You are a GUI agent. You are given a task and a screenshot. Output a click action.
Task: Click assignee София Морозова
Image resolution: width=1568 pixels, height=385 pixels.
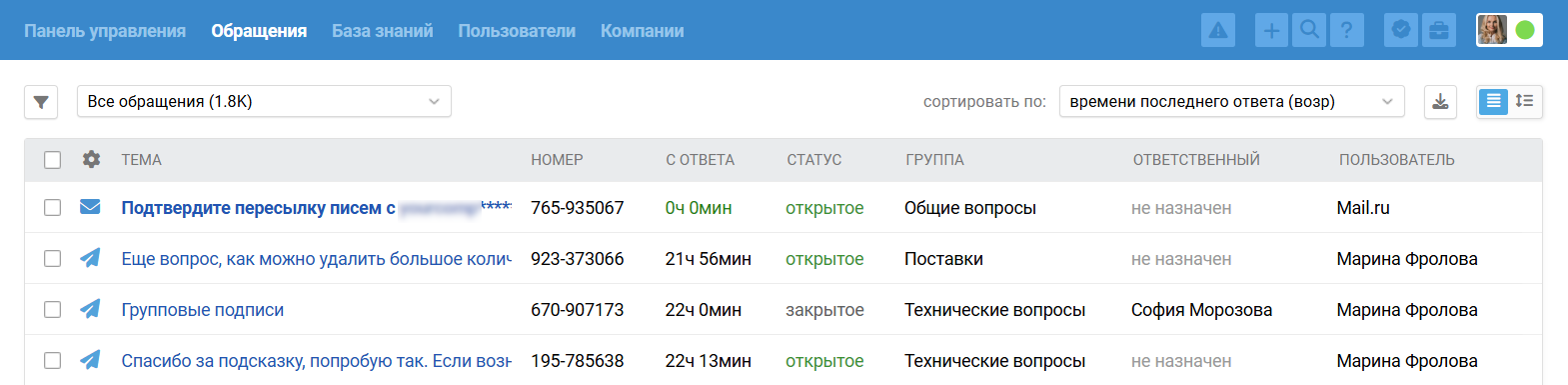coord(1201,310)
